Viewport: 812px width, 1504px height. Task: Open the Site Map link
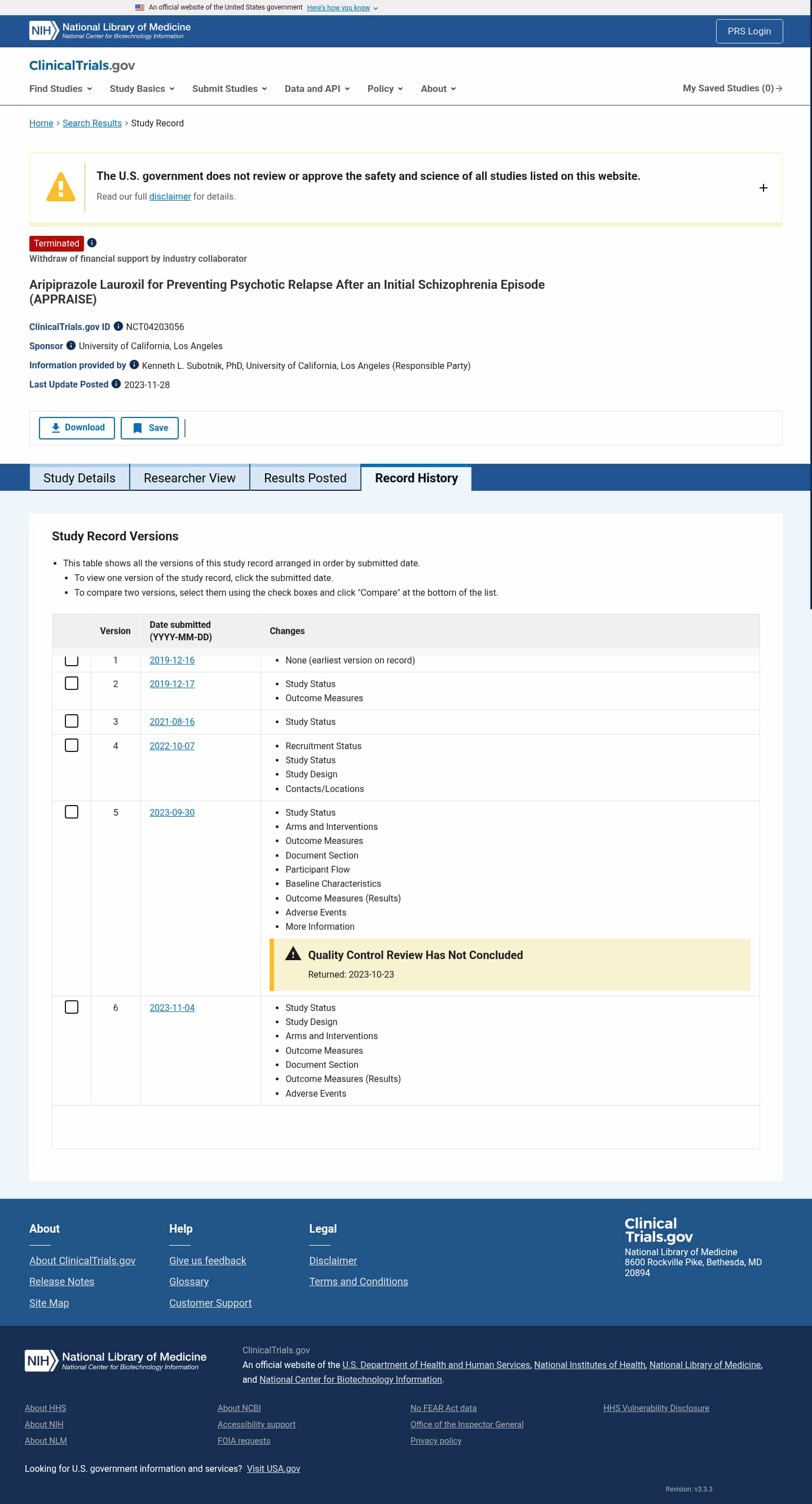click(x=49, y=1303)
